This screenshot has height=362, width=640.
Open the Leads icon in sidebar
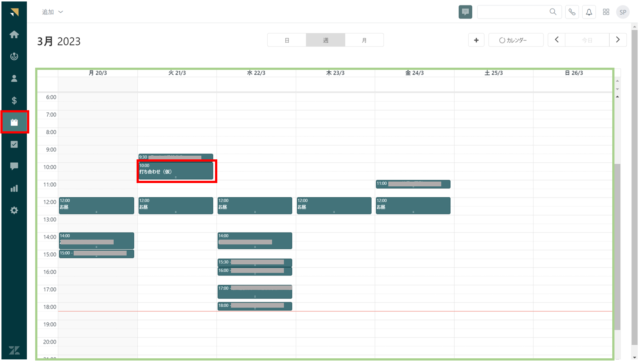[x=14, y=56]
